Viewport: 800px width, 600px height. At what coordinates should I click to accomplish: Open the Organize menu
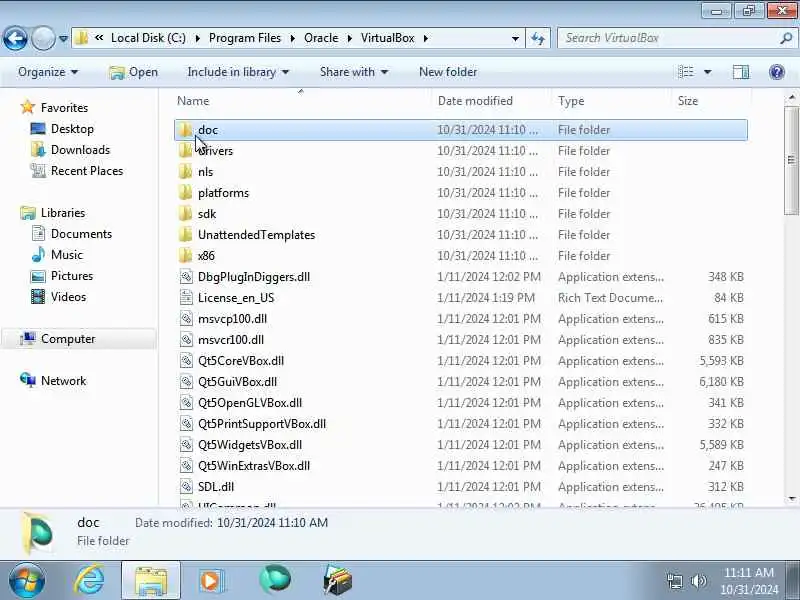pos(48,72)
